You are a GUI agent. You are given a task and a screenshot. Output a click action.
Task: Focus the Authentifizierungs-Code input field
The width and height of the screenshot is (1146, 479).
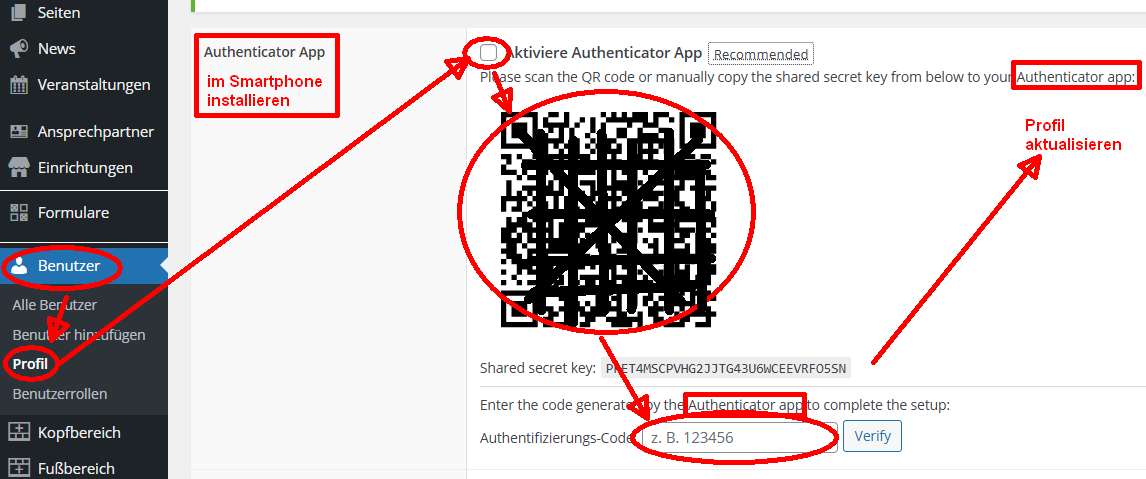(738, 437)
